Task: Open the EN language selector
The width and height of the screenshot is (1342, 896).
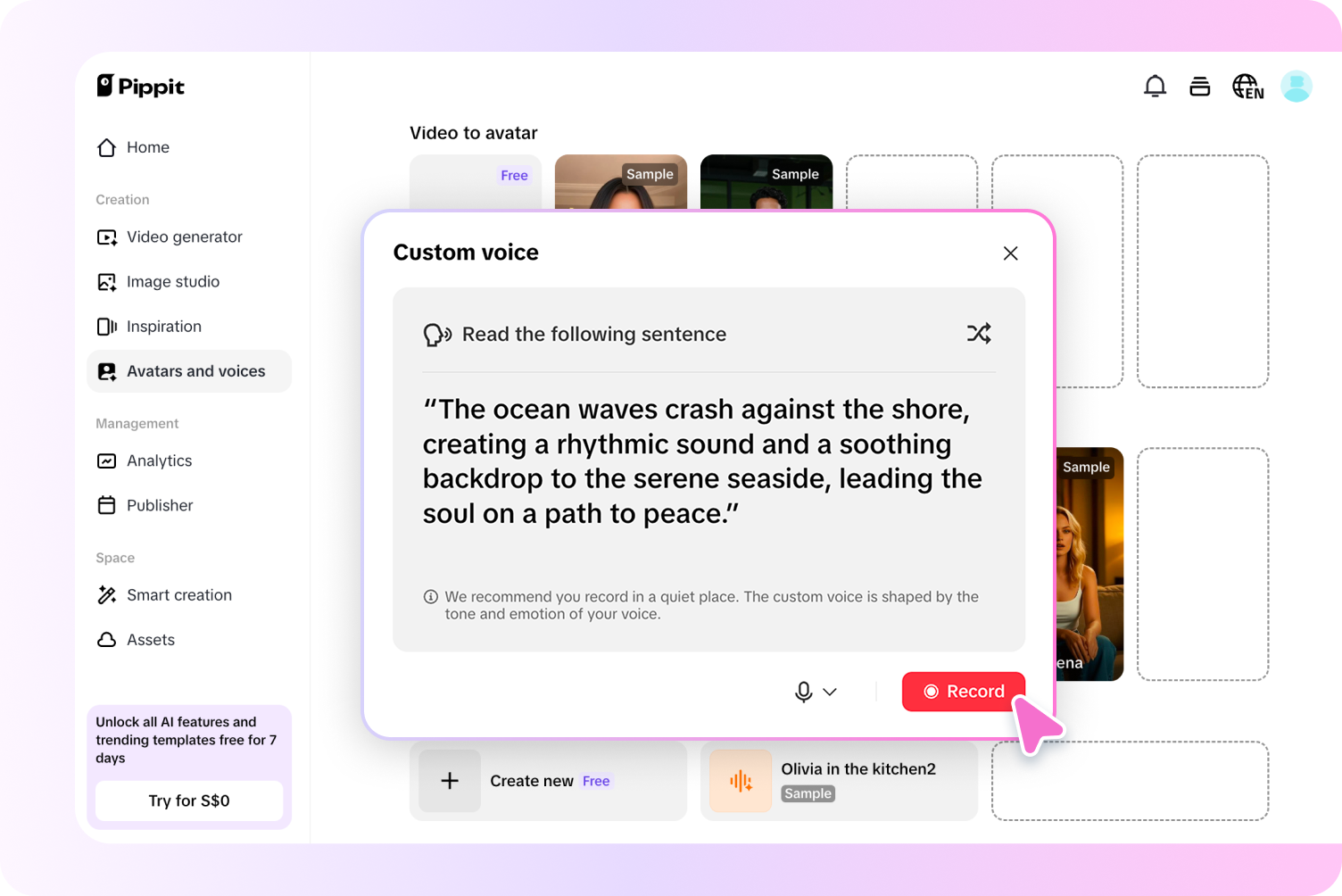Action: [1247, 86]
